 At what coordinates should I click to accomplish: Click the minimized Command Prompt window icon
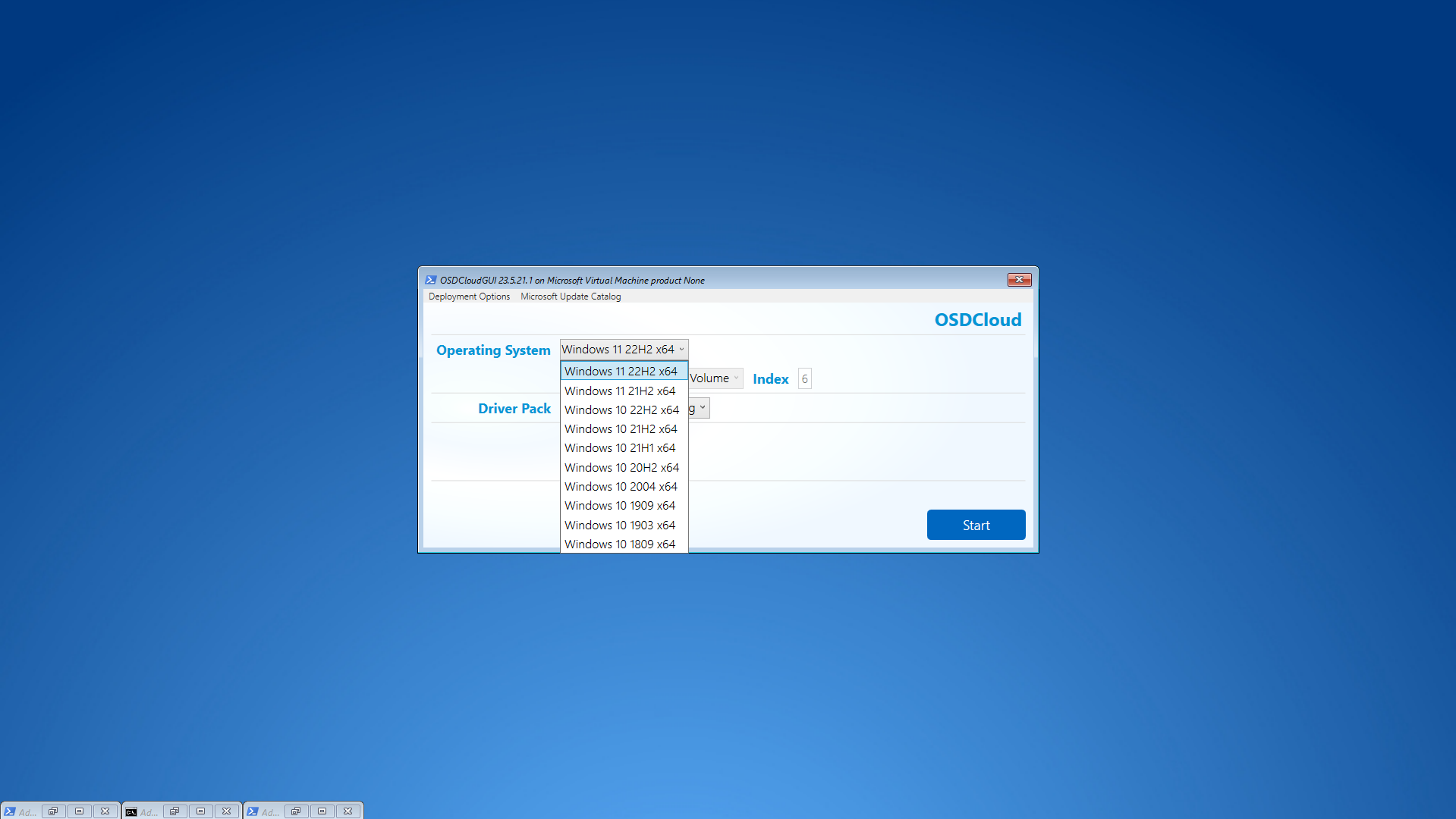pyautogui.click(x=131, y=811)
